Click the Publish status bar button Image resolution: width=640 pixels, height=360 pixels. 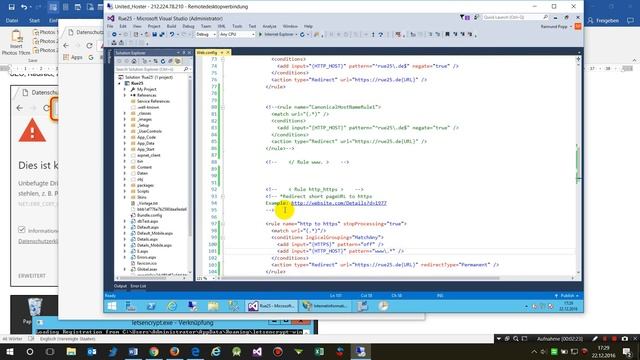[567, 296]
